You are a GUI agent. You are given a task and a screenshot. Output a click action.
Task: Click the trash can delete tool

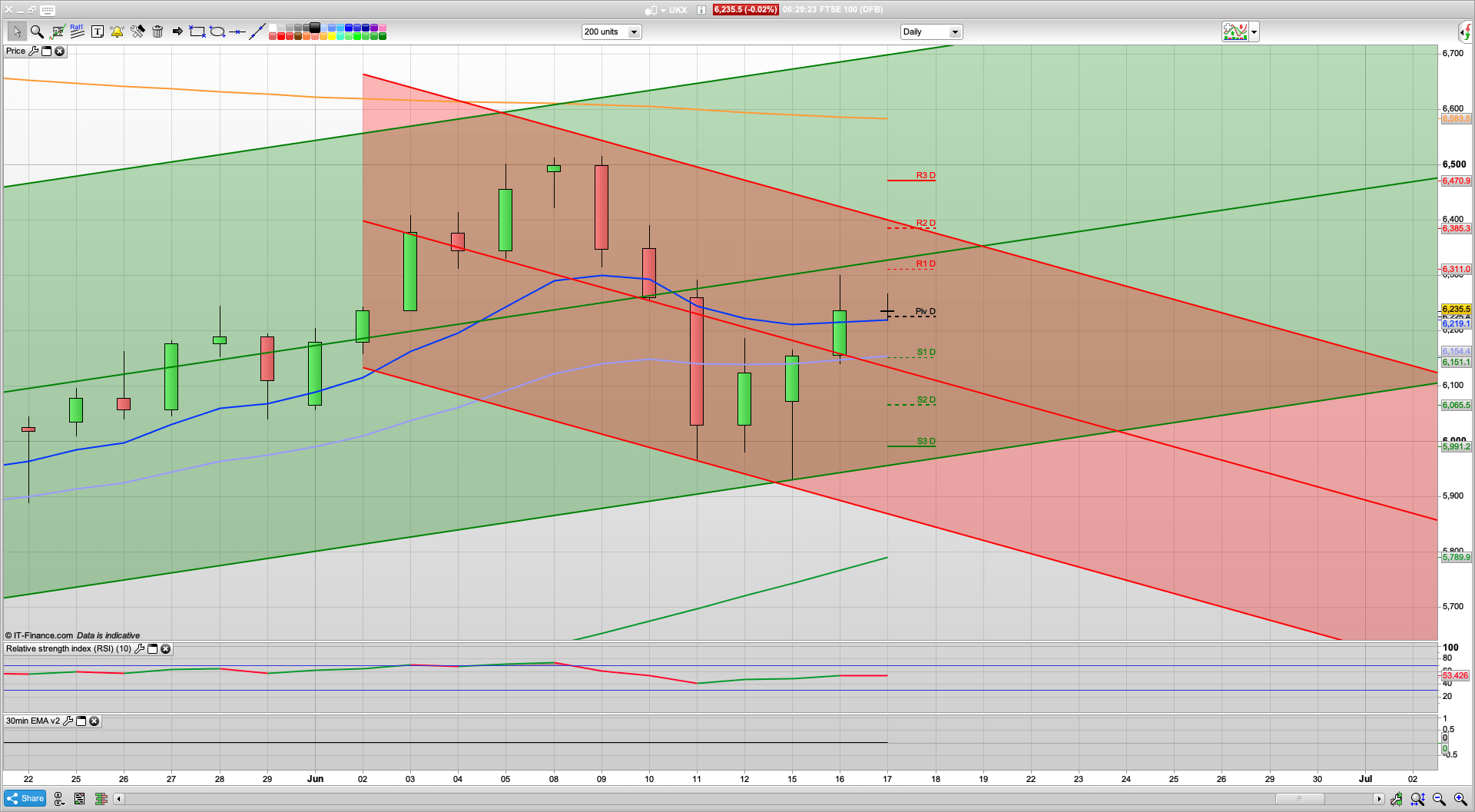pos(157,31)
